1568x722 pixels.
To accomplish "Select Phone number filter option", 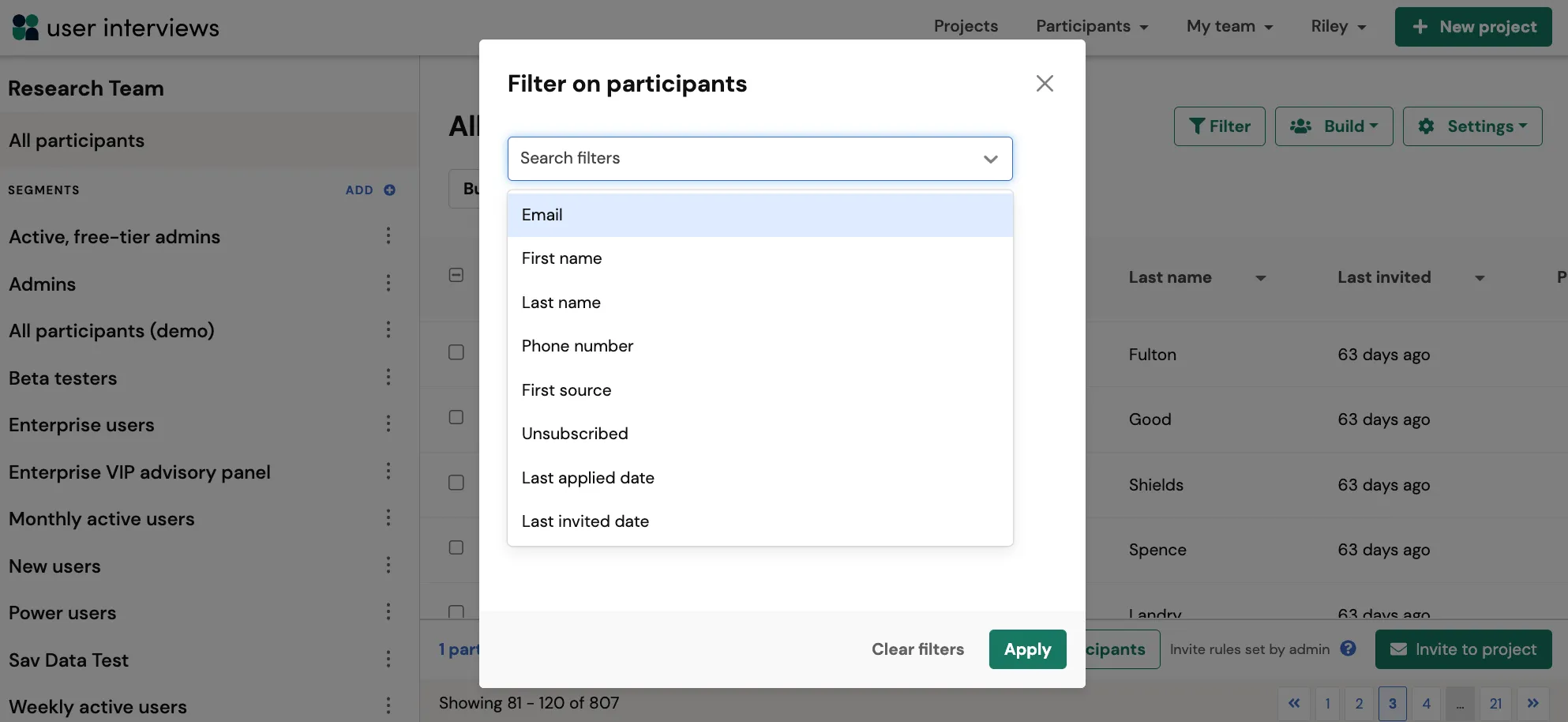I will pos(760,346).
